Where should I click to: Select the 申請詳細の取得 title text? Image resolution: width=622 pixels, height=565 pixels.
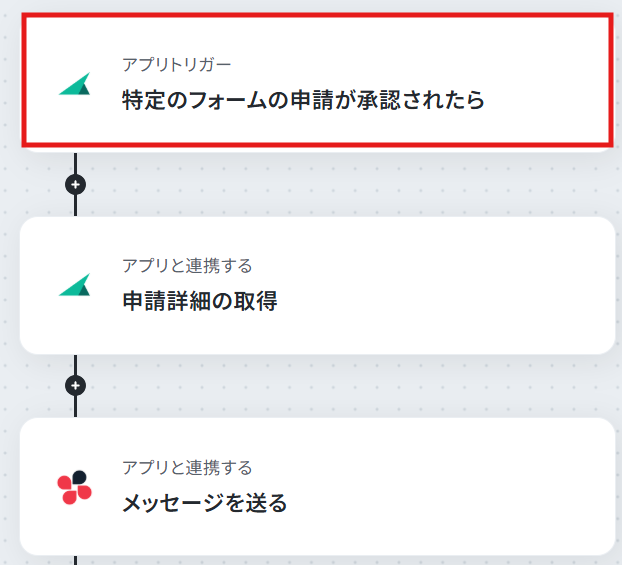(200, 301)
